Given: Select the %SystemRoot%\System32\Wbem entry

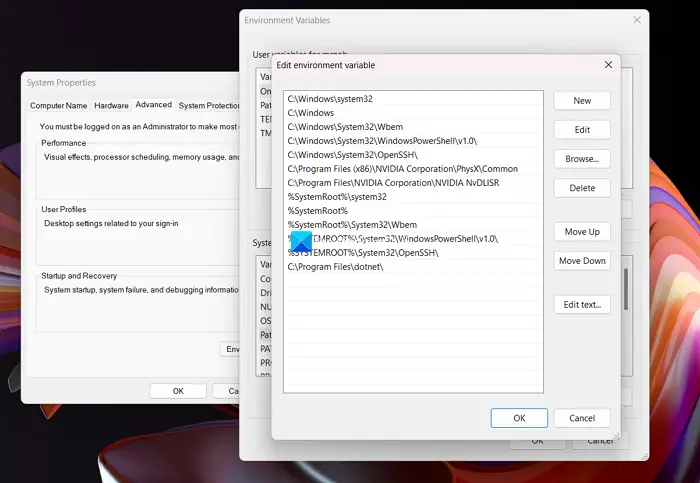Looking at the screenshot, I should (x=413, y=225).
